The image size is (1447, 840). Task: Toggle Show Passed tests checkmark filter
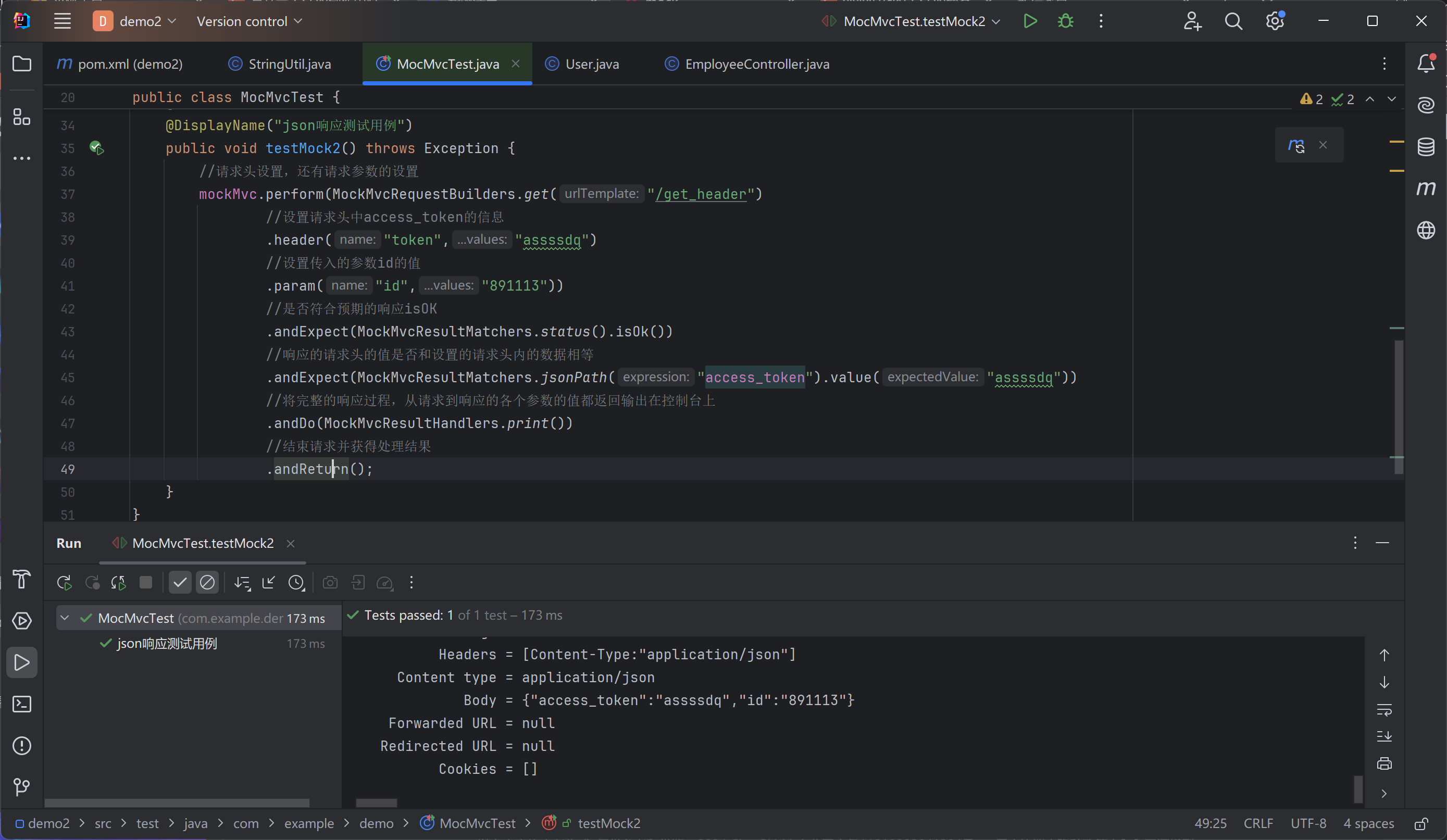(180, 583)
